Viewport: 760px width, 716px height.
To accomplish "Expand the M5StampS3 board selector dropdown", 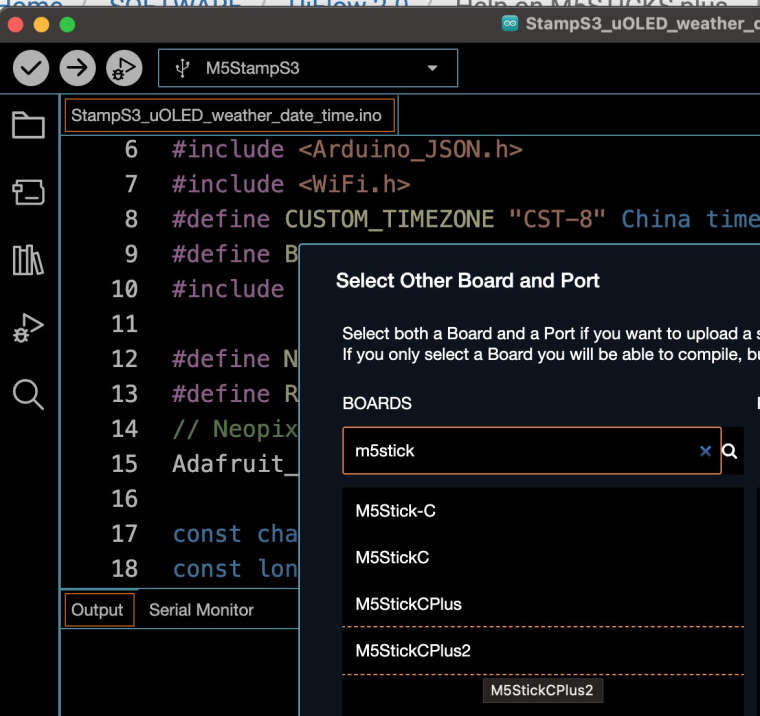I will (308, 68).
